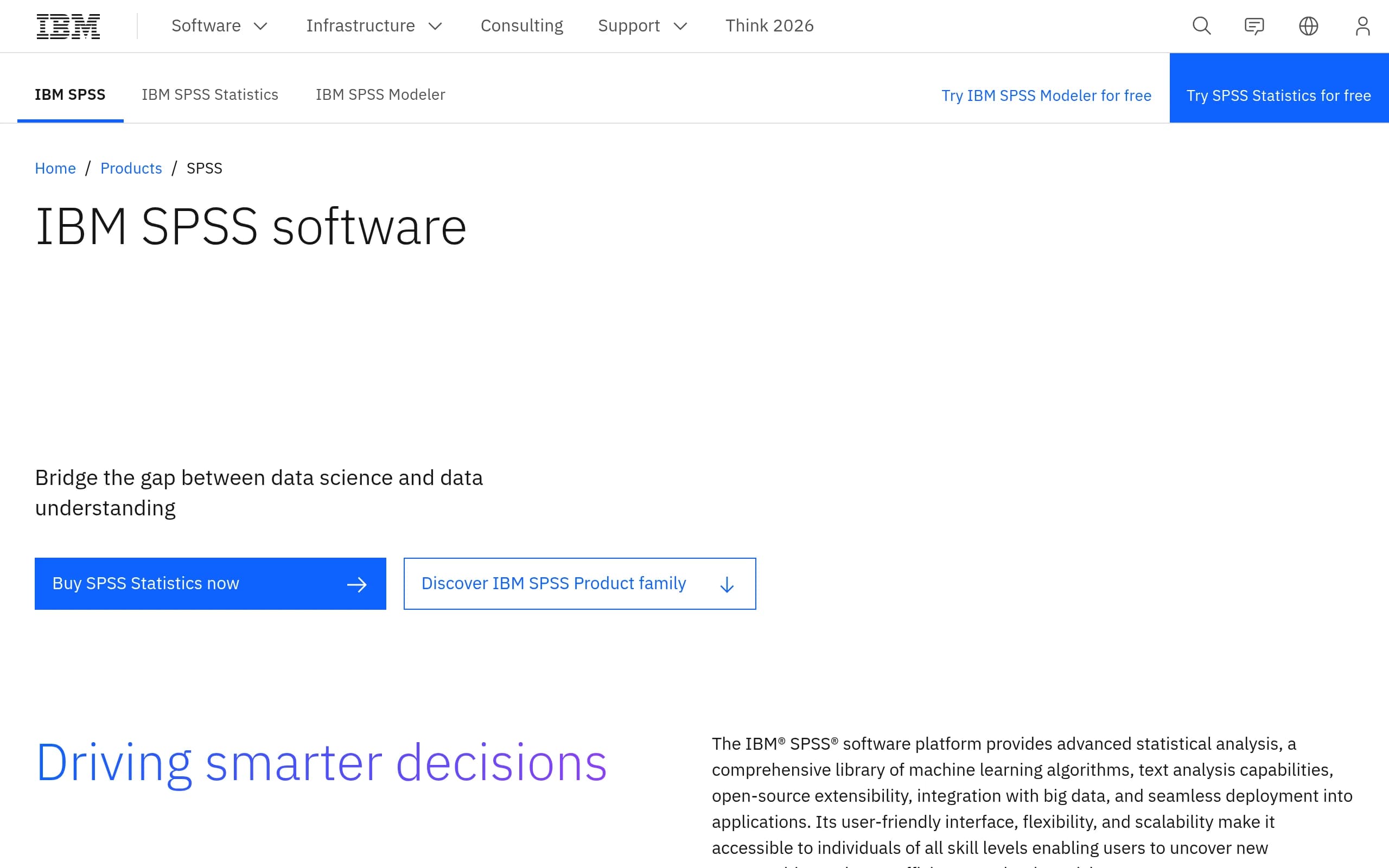The height and width of the screenshot is (868, 1389).
Task: Open Think 2026 link in navigation
Action: point(769,26)
